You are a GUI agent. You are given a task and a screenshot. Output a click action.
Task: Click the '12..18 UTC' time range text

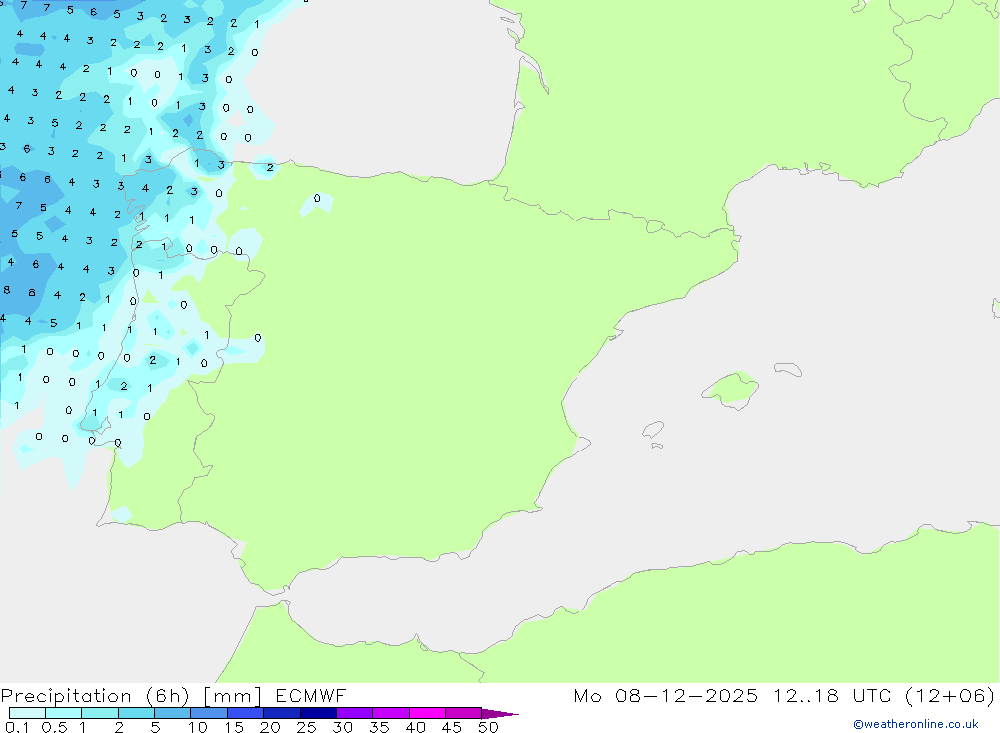[832, 695]
